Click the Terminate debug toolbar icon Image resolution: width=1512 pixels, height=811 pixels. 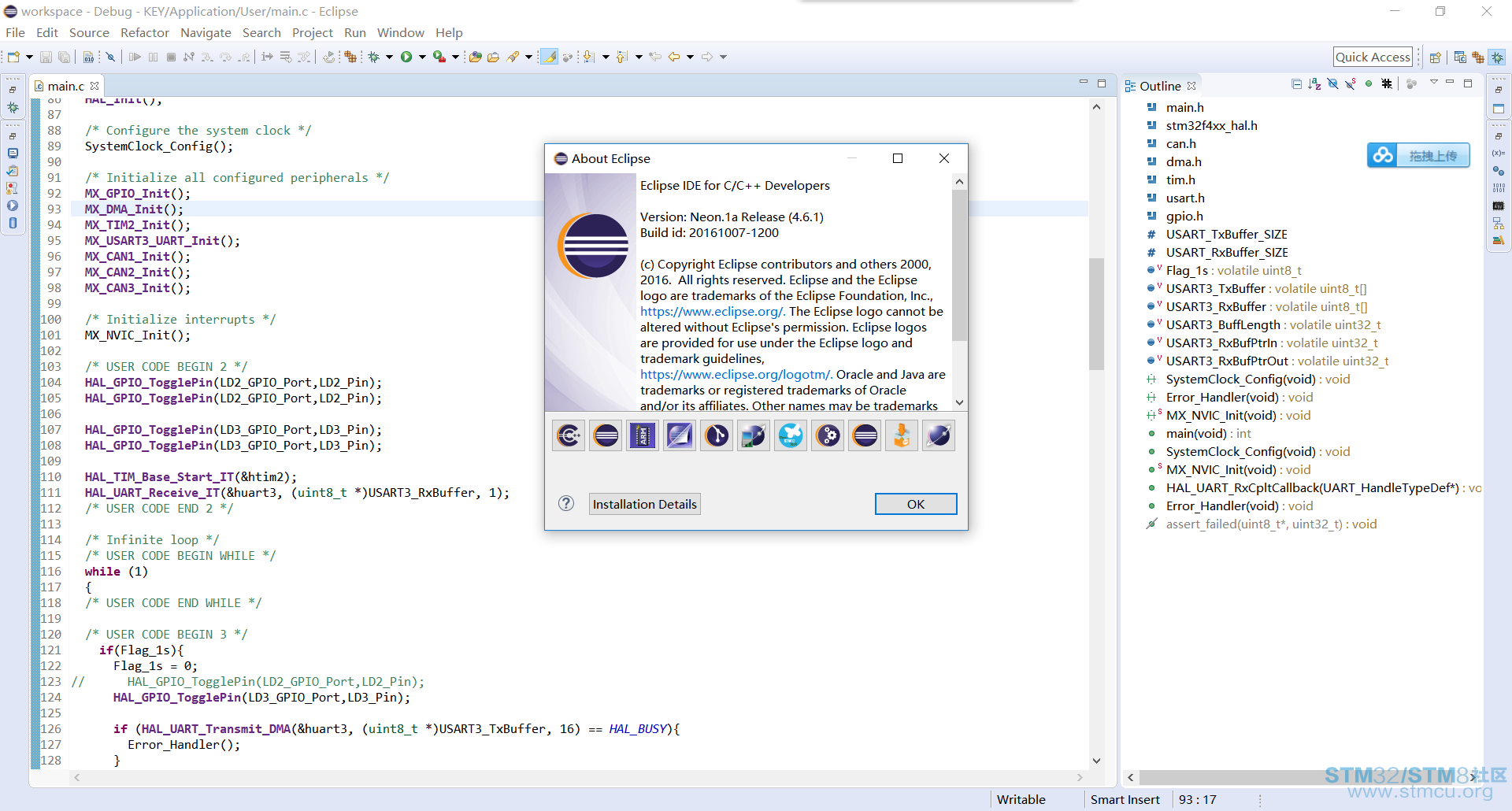point(171,57)
